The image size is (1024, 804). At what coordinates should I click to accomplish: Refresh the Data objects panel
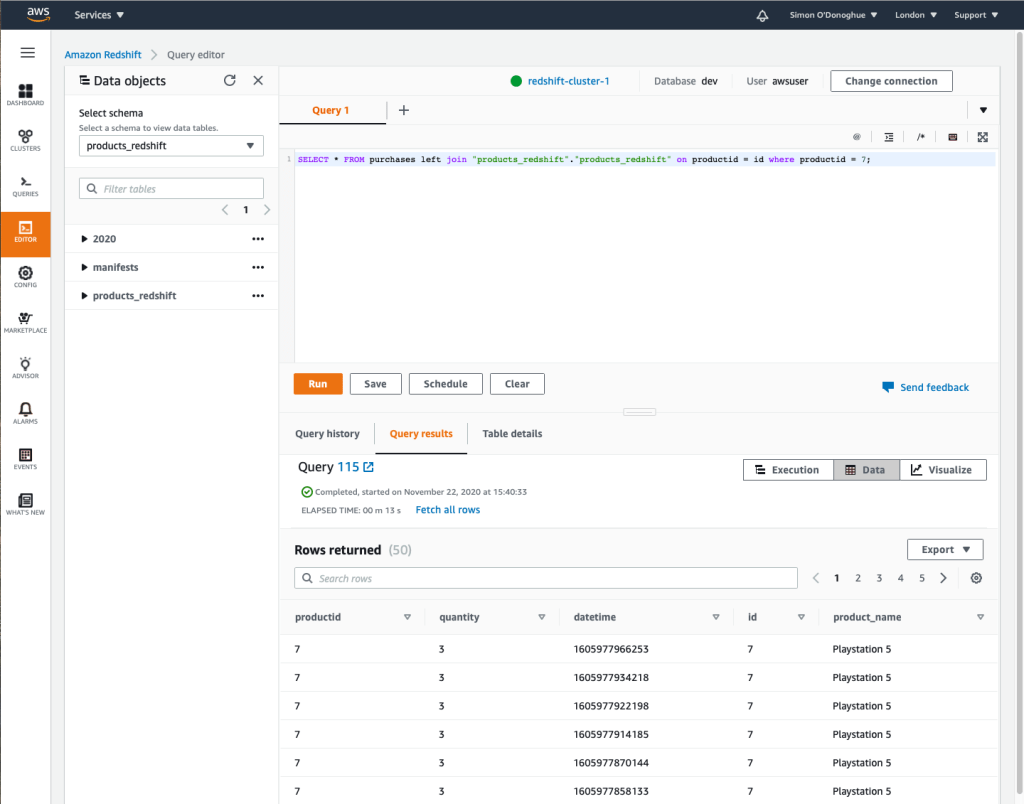[x=230, y=81]
